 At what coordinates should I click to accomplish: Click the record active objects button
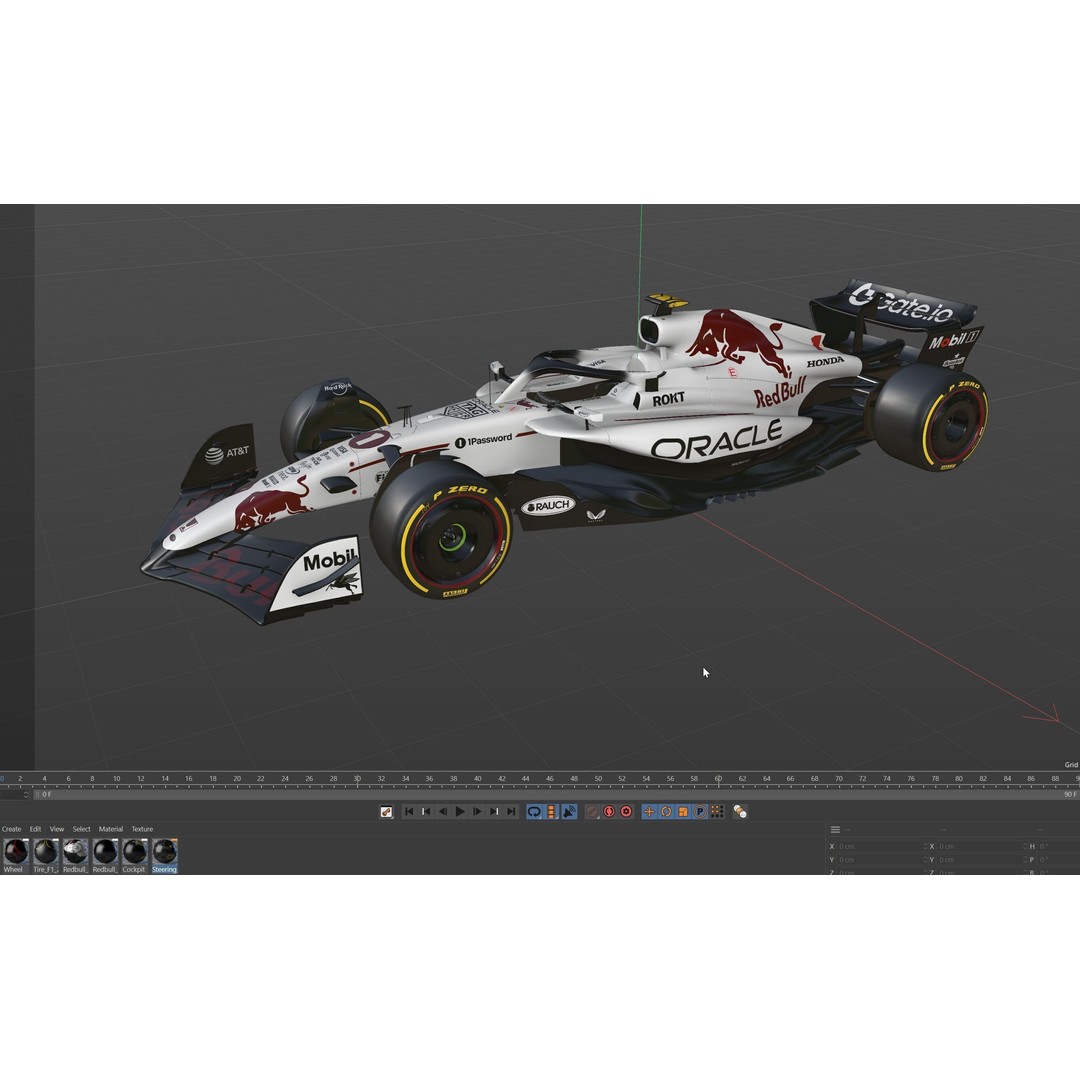[592, 812]
